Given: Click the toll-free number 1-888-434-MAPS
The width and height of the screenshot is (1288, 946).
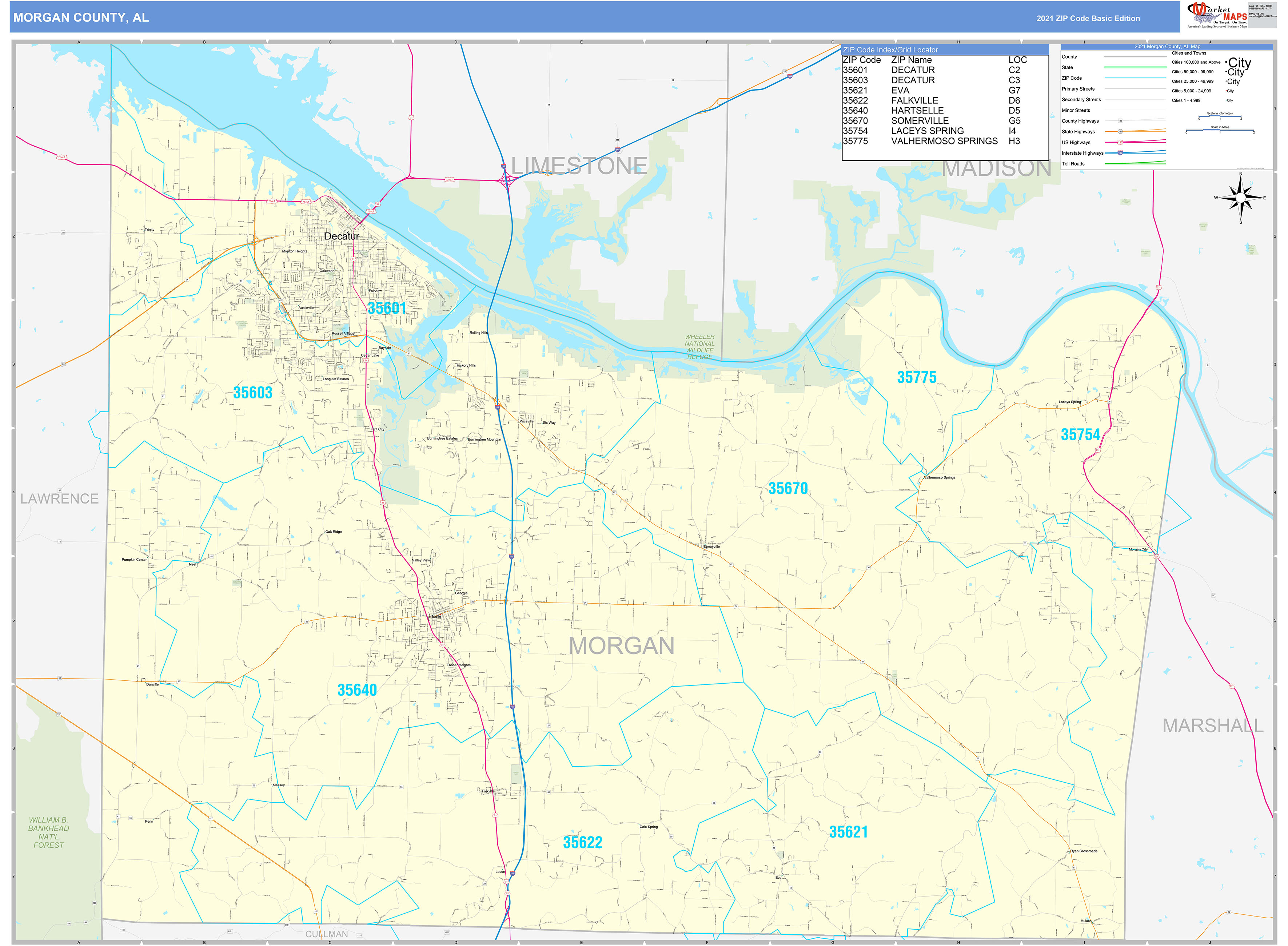Looking at the screenshot, I should (1260, 9).
